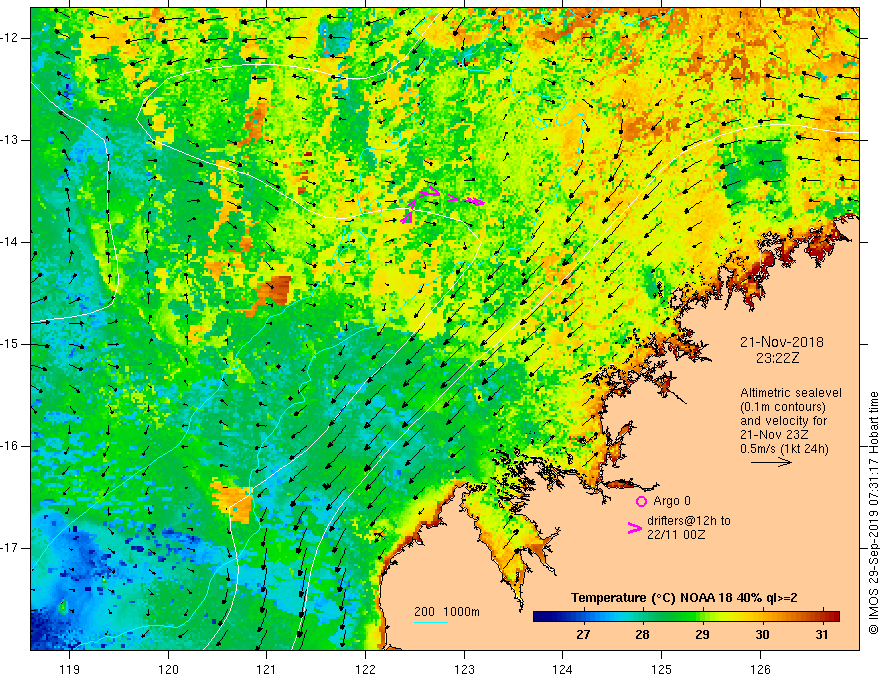880x680 pixels.
Task: Click the magenta Argo circle legend symbol
Action: point(641,501)
